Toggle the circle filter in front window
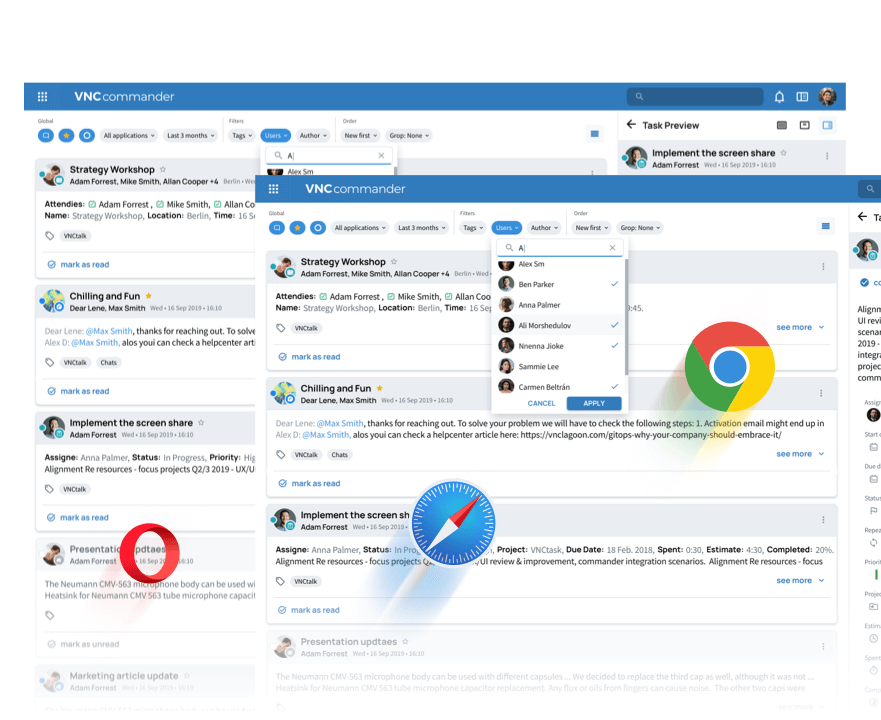 [x=318, y=228]
